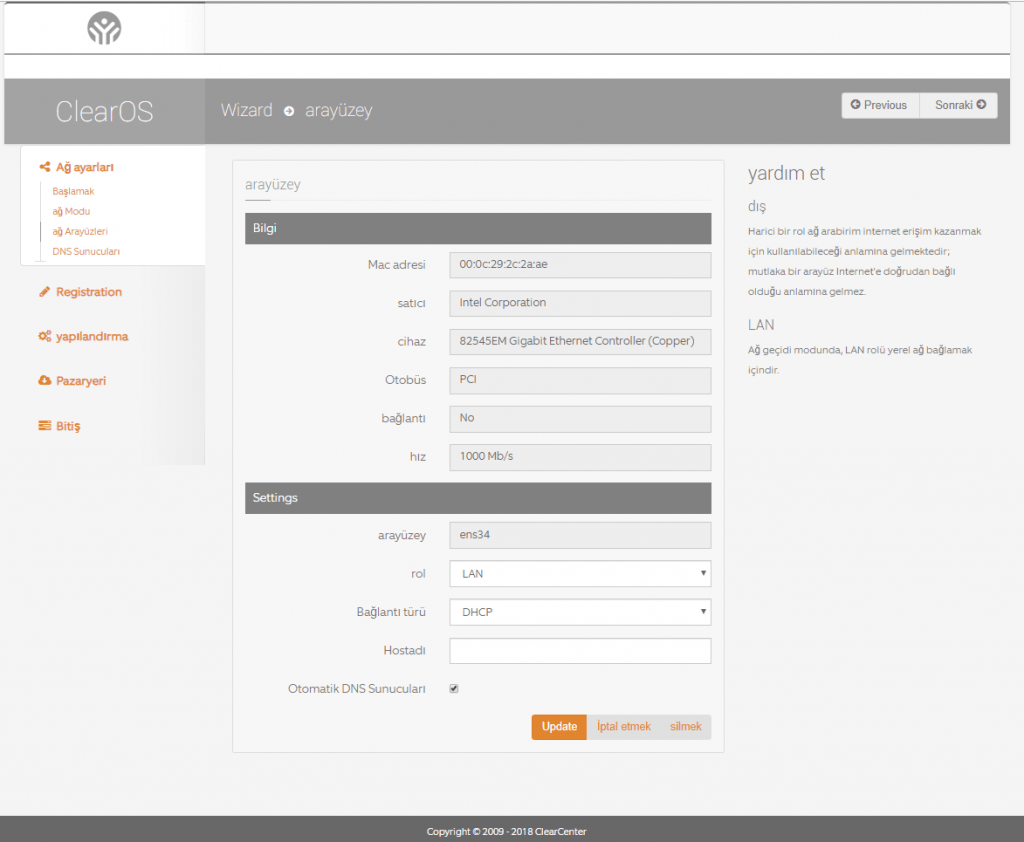The width and height of the screenshot is (1024, 842).
Task: Click the right arrow icon on Sonraki
Action: click(x=981, y=105)
